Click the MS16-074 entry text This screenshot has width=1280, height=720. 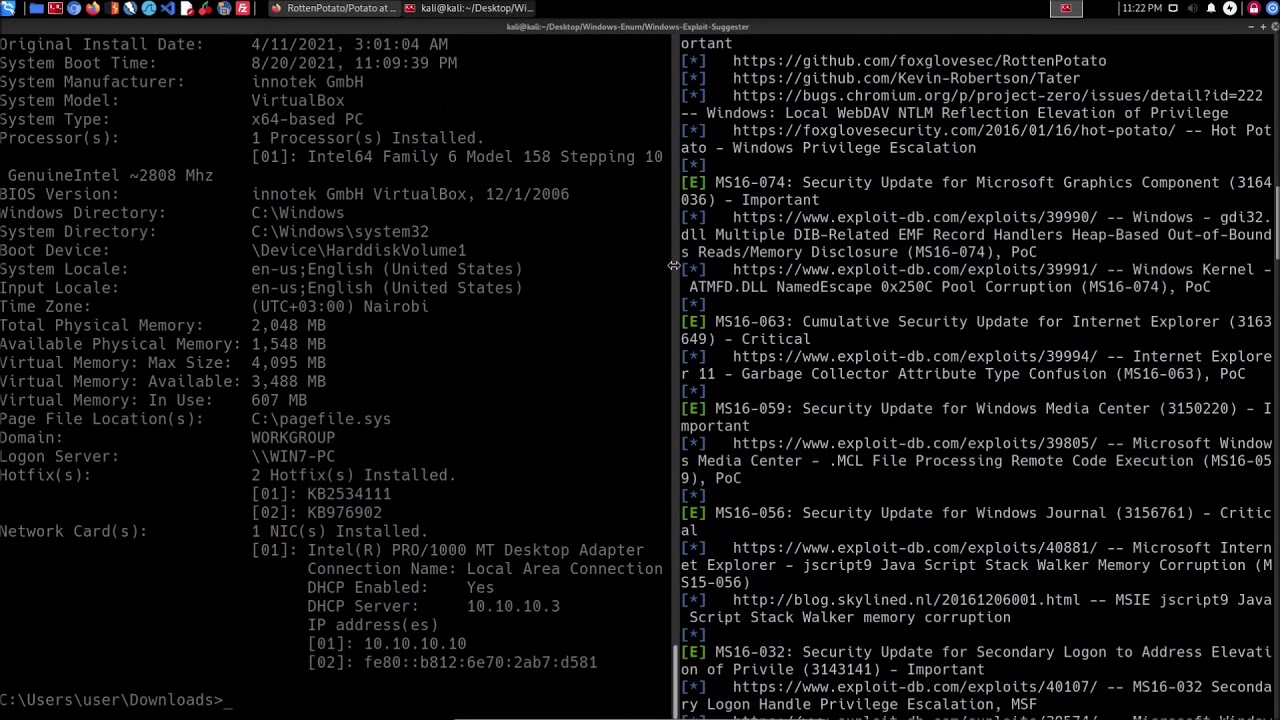pos(976,192)
